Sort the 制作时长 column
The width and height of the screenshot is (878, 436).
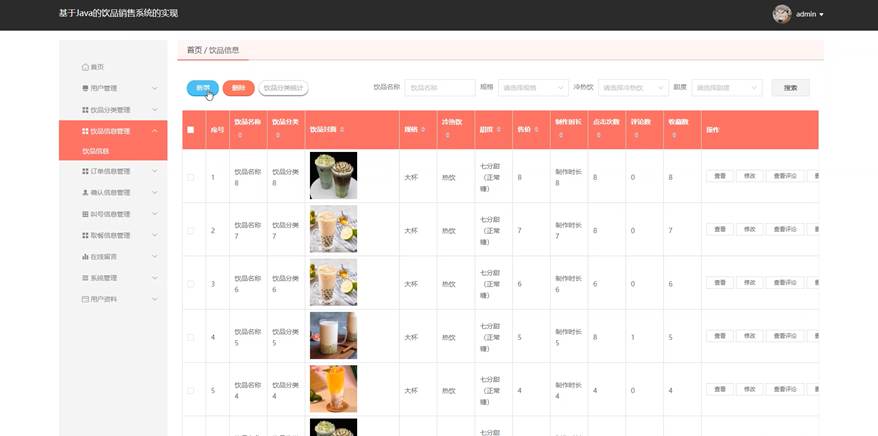(561, 135)
